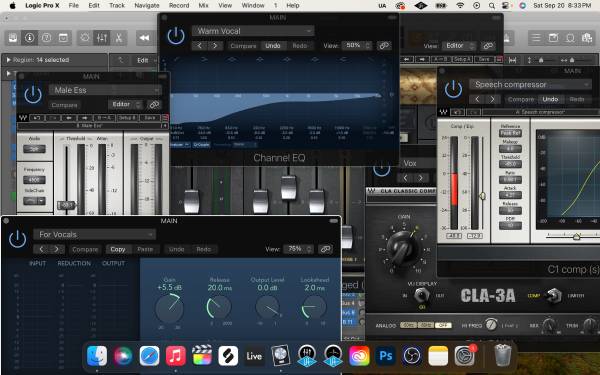
Task: Select previous preset arrow in Speech compressor
Action: point(477,99)
